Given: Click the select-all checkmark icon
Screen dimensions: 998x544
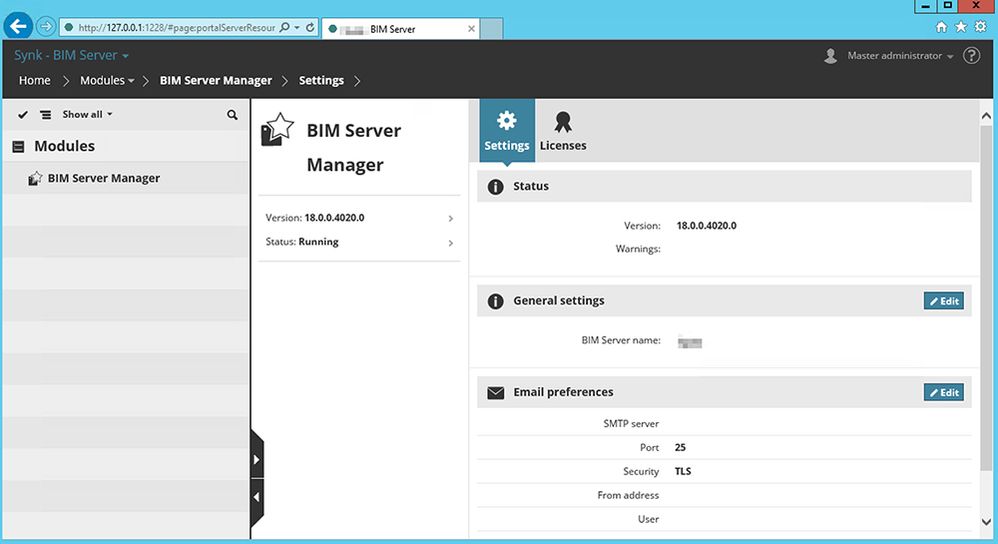Looking at the screenshot, I should click(x=23, y=115).
